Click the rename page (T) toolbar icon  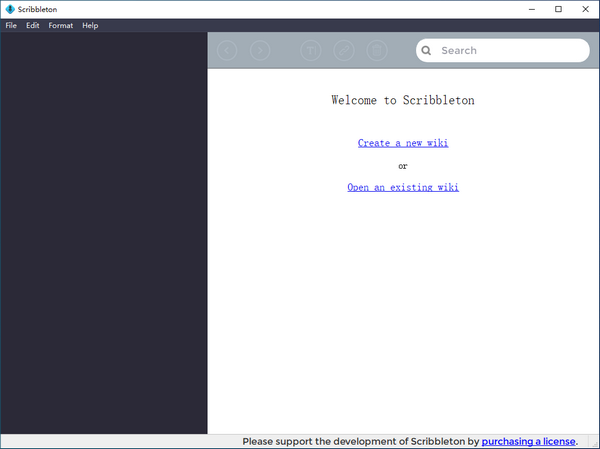click(311, 50)
